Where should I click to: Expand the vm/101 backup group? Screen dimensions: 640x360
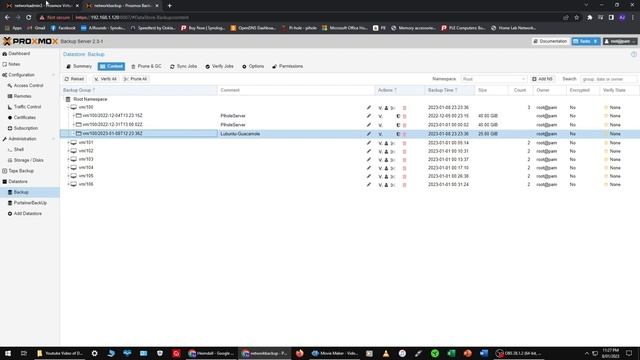pos(68,143)
